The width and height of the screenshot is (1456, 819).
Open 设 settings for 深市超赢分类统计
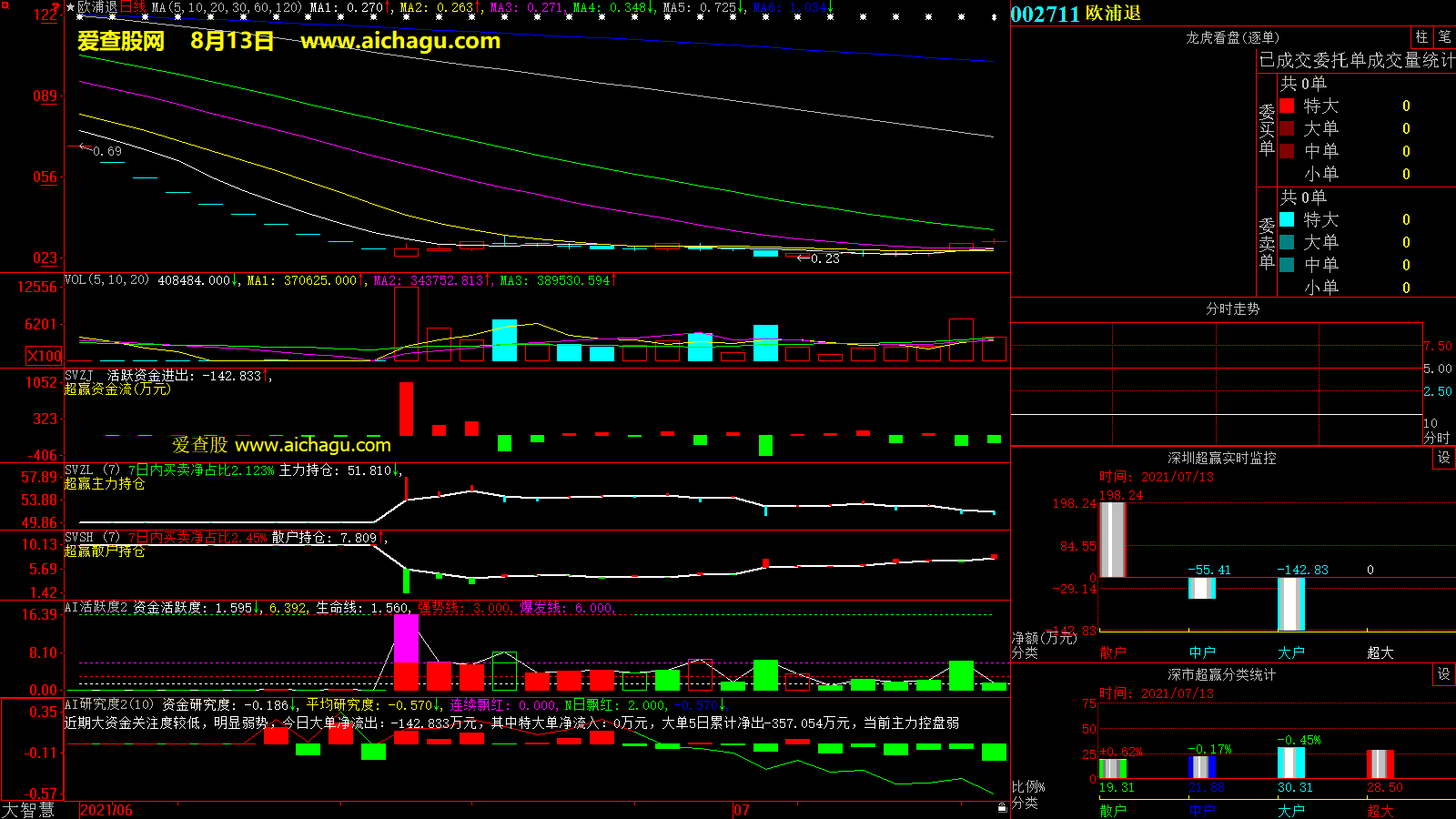pyautogui.click(x=1444, y=674)
